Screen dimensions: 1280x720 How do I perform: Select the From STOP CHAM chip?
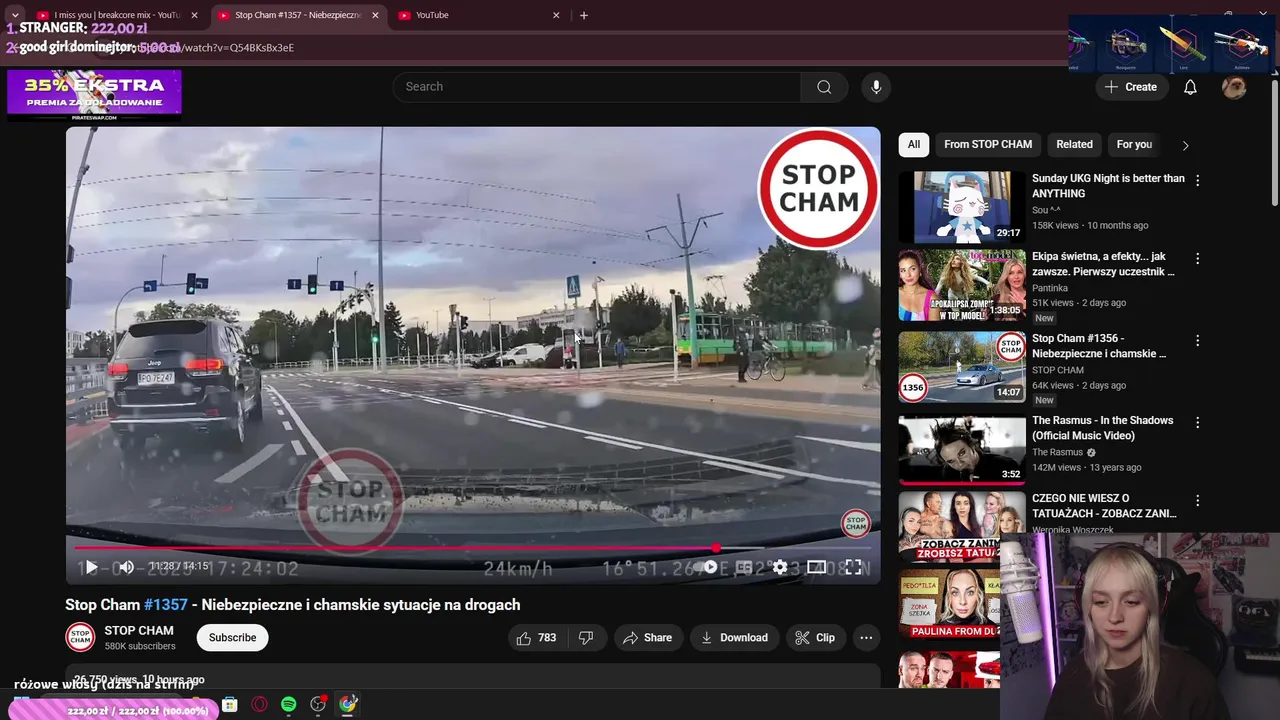coord(988,144)
